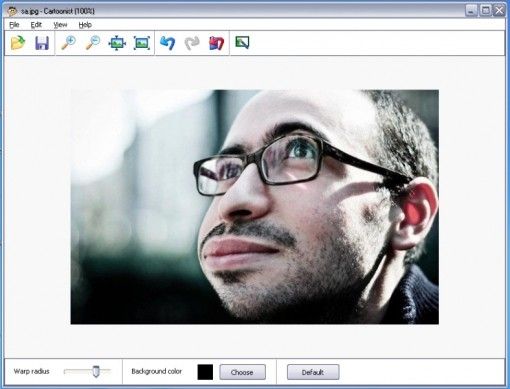Click the red and blue restore-original icon
This screenshot has height=389, width=510.
[216, 43]
